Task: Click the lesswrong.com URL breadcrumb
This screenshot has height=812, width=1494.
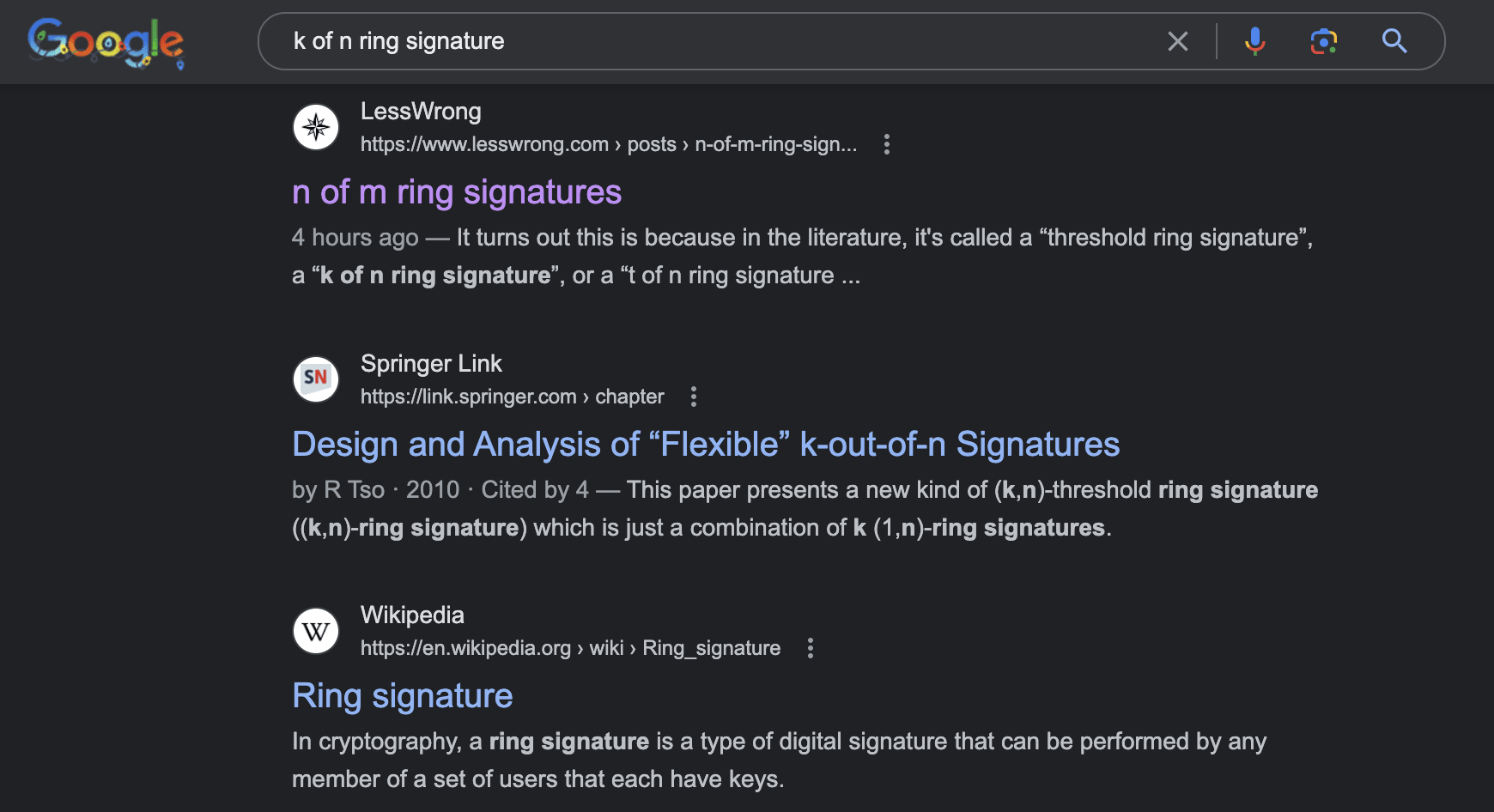Action: click(608, 144)
